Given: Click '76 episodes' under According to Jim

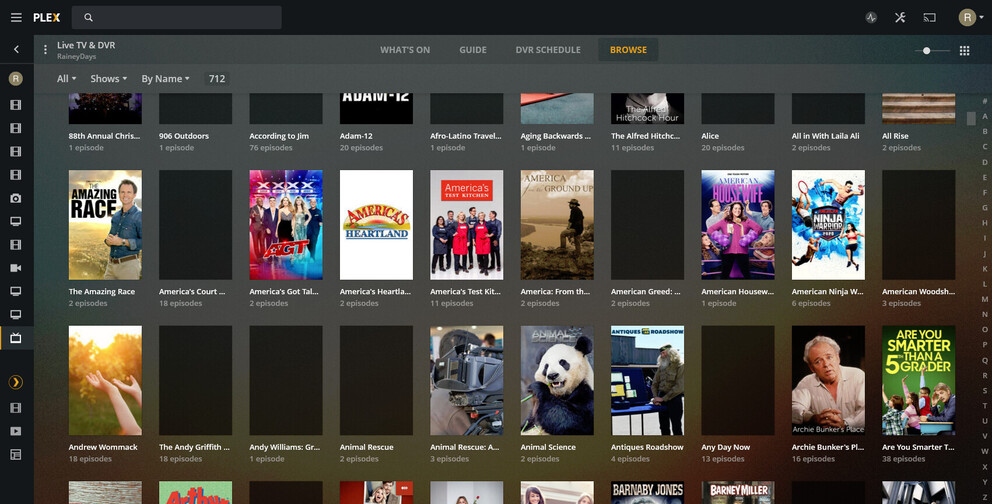Looking at the screenshot, I should (271, 148).
